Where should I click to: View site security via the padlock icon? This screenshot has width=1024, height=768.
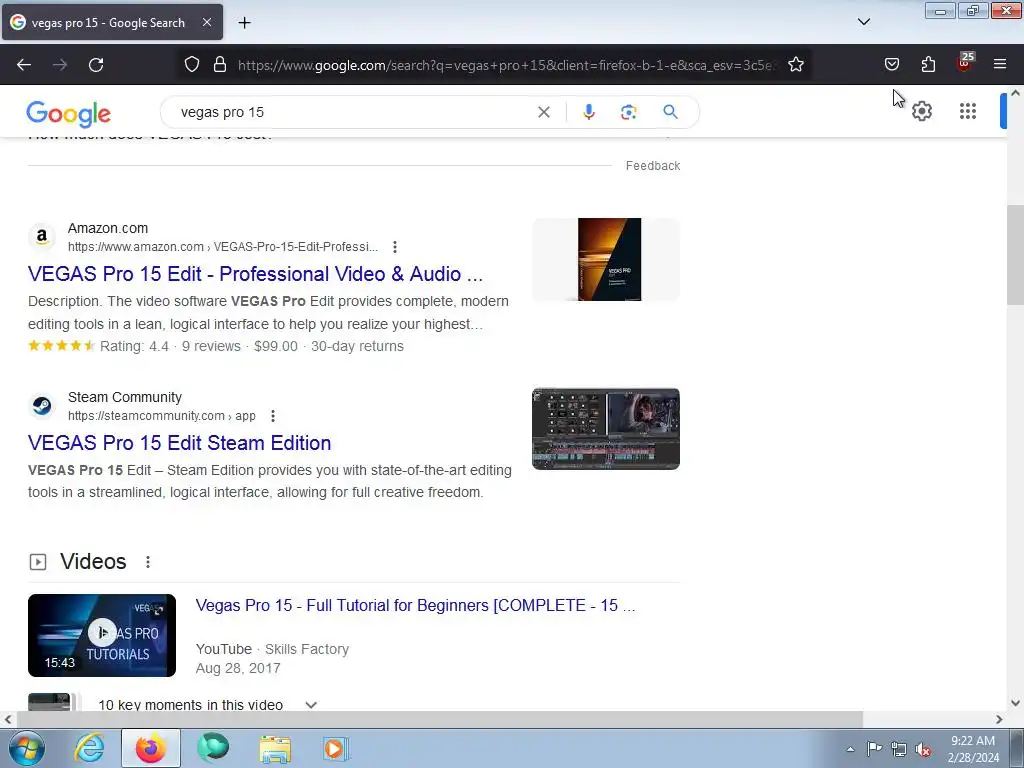(220, 65)
